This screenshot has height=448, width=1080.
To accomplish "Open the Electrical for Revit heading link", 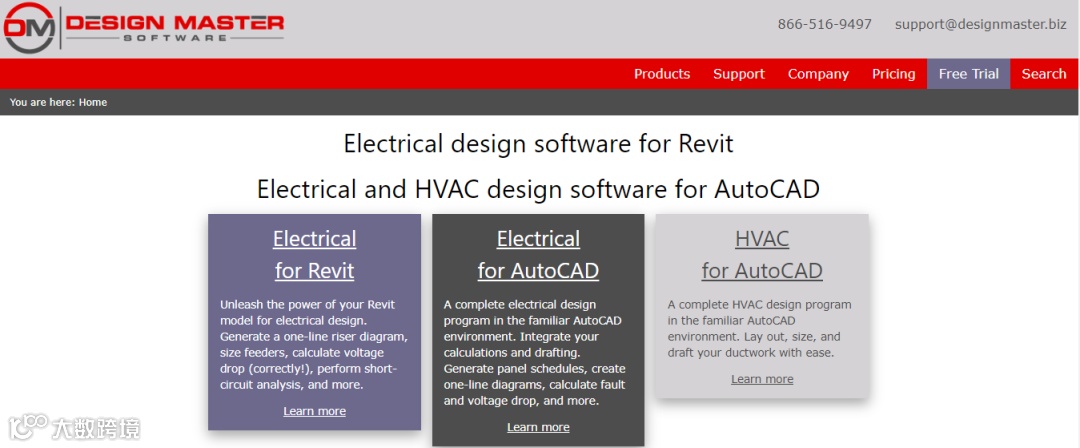I will pos(315,254).
